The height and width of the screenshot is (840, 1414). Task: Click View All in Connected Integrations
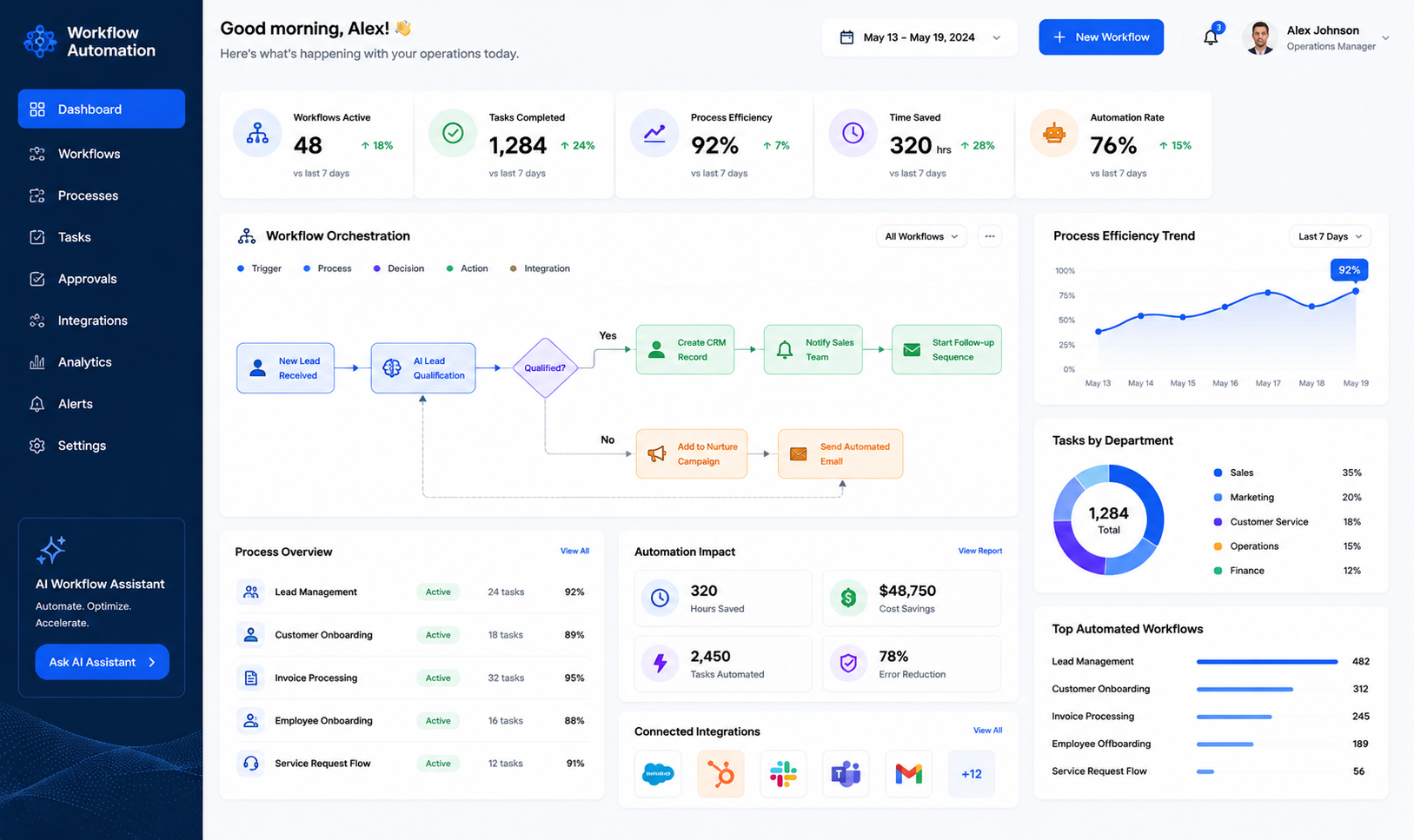pyautogui.click(x=987, y=731)
